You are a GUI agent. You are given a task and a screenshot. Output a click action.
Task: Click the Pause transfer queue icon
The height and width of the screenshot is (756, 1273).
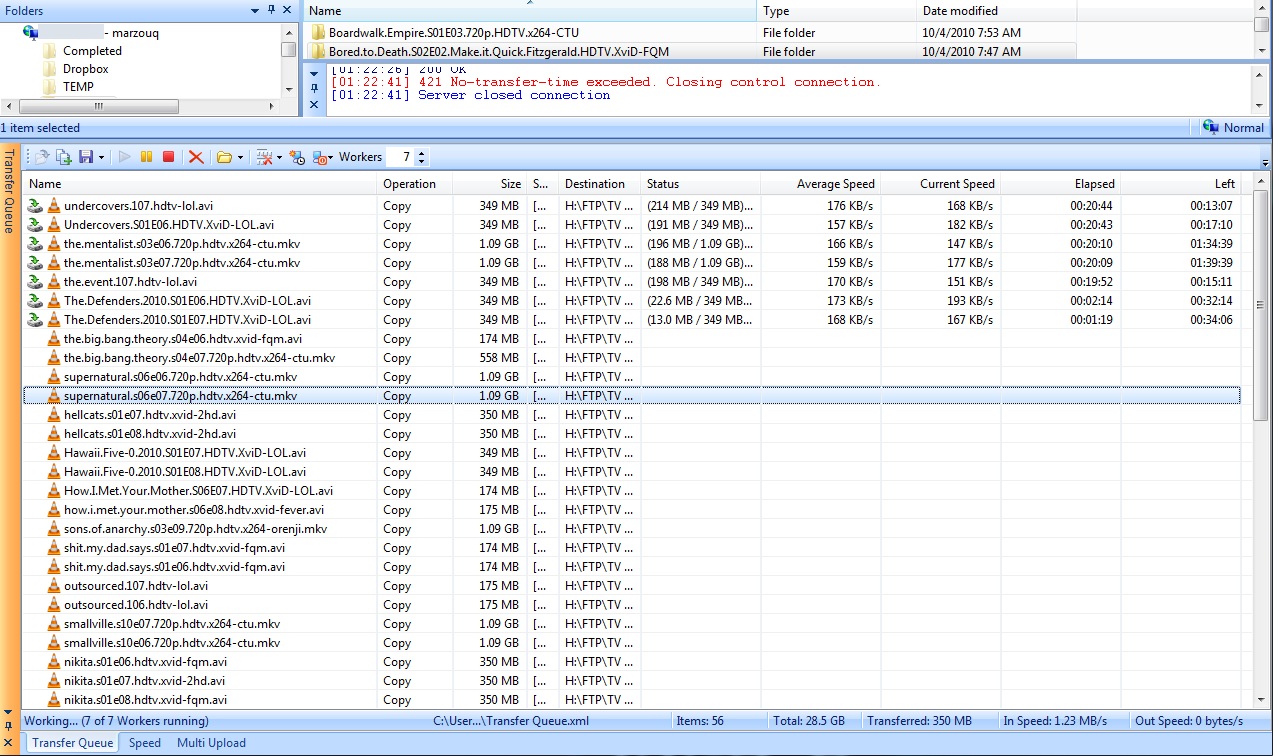click(146, 157)
